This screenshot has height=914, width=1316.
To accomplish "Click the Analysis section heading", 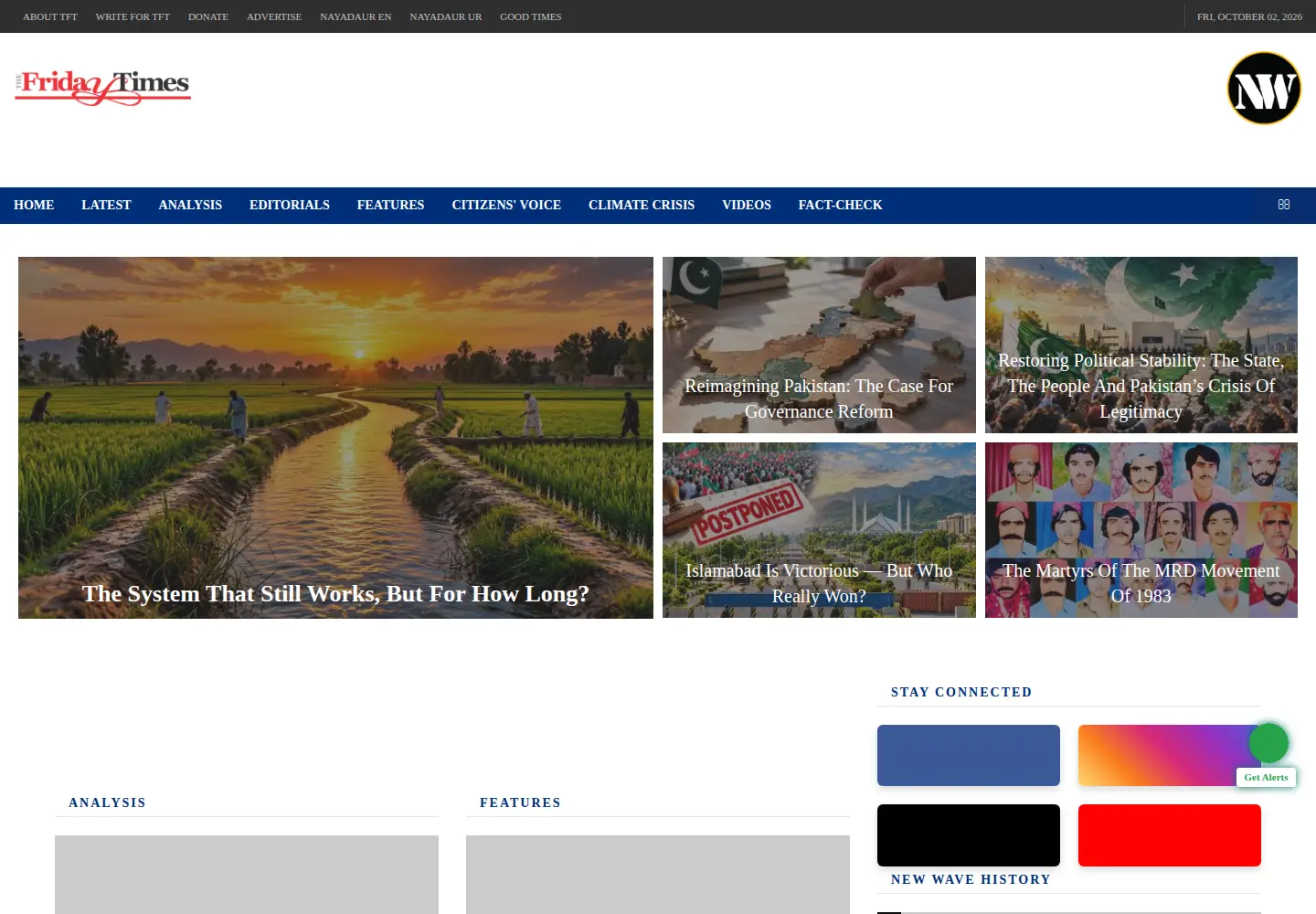I will (x=107, y=802).
